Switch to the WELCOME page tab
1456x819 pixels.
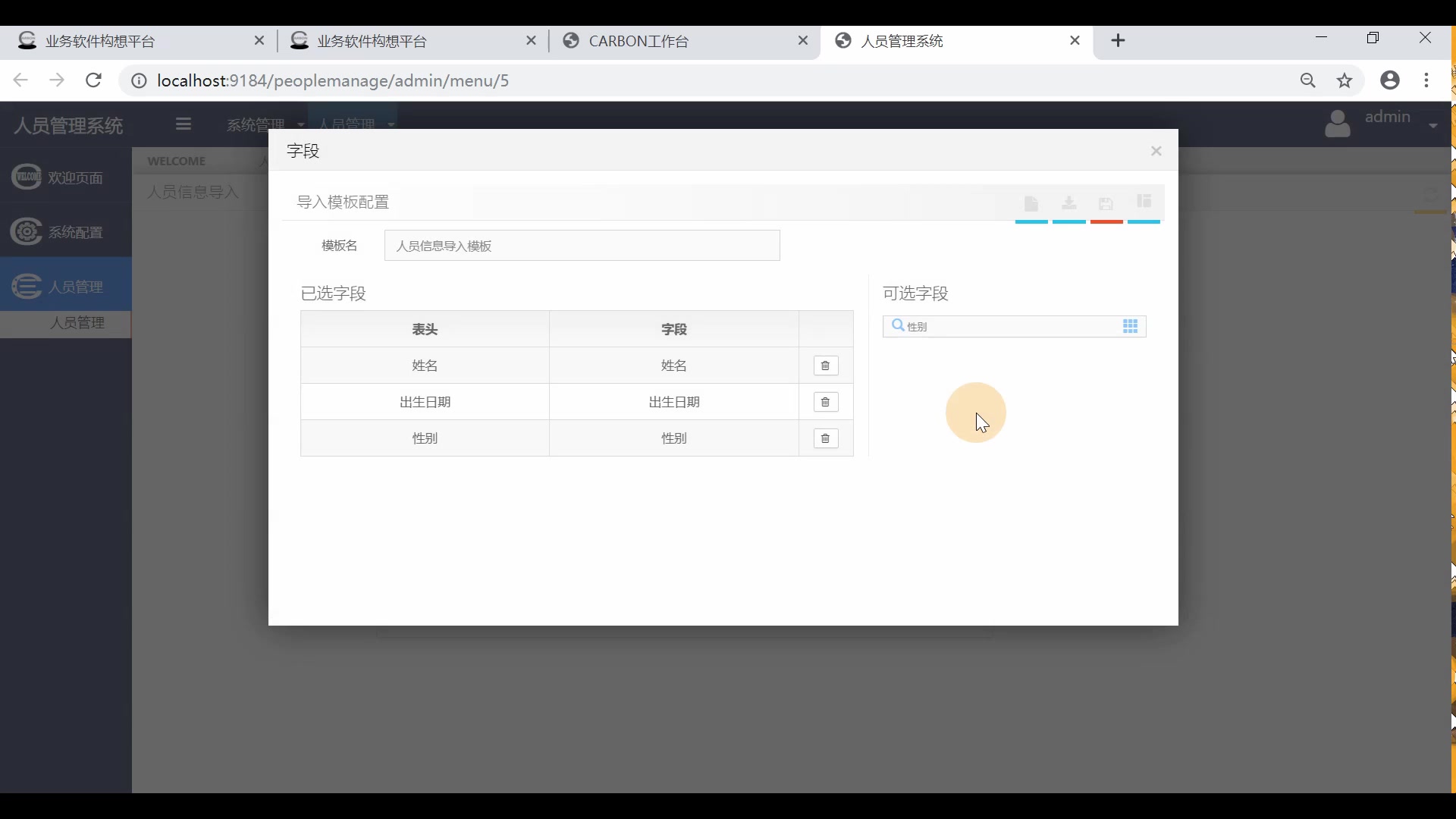coord(177,161)
